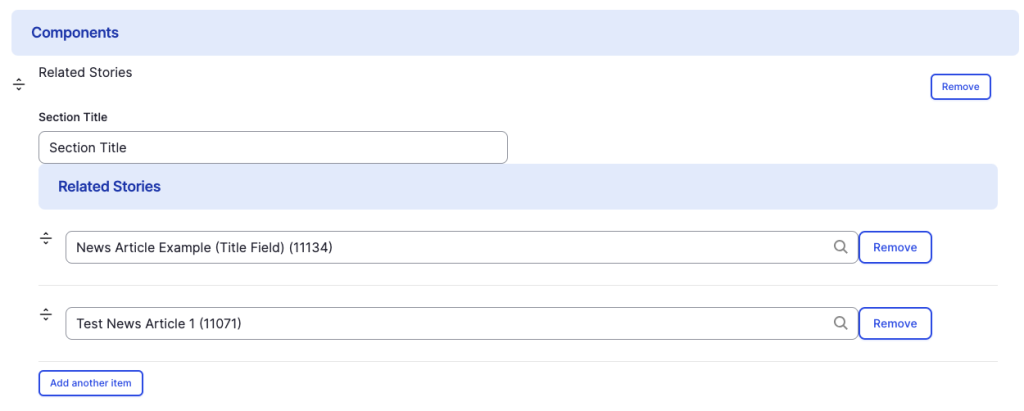The height and width of the screenshot is (411, 1024).
Task: Click the (11134) ID text in first story
Action: [x=310, y=248]
